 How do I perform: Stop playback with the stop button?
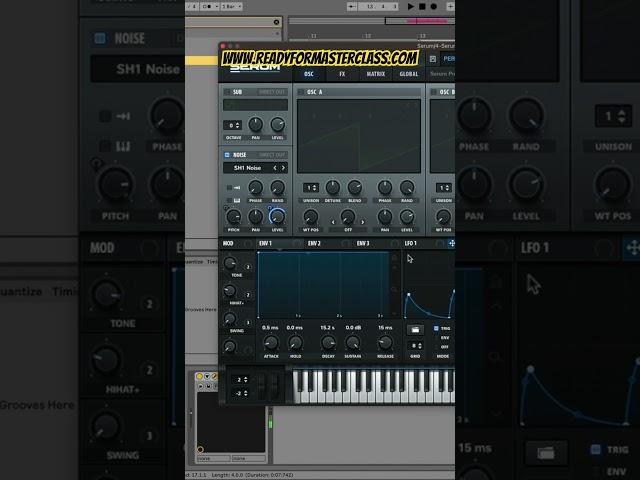[x=422, y=7]
